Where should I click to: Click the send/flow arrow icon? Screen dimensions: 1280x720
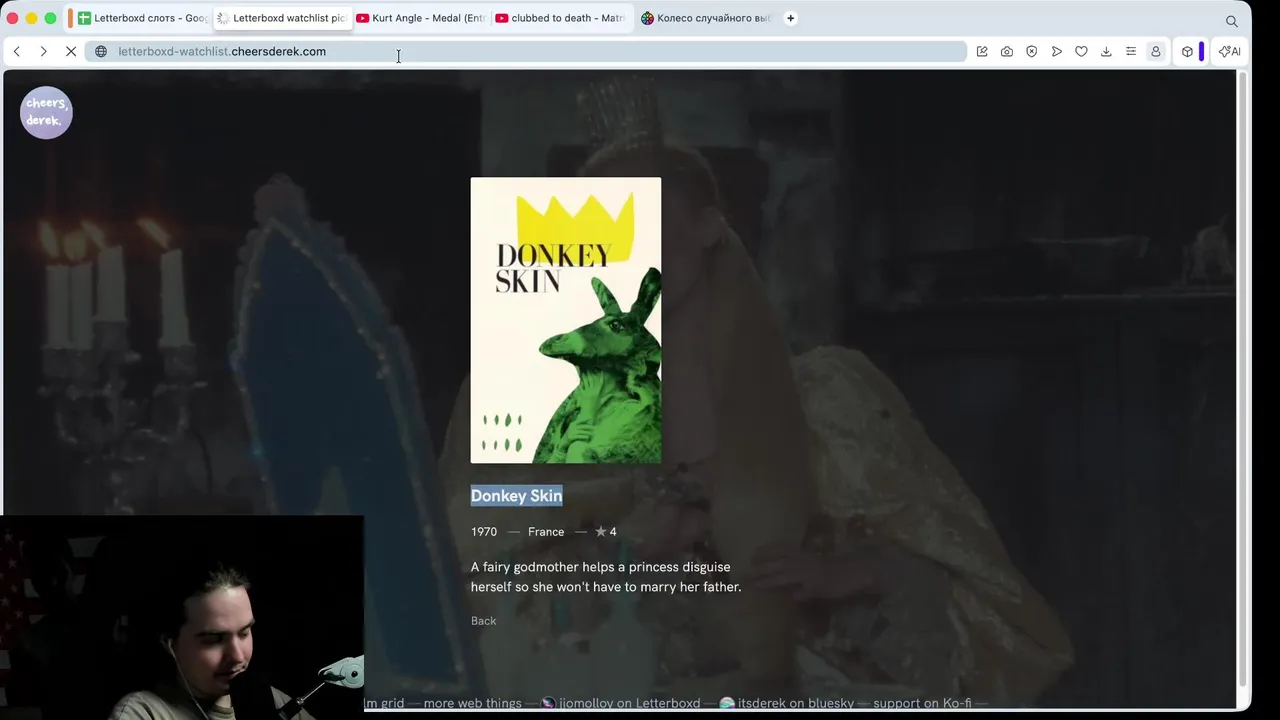(x=1057, y=51)
